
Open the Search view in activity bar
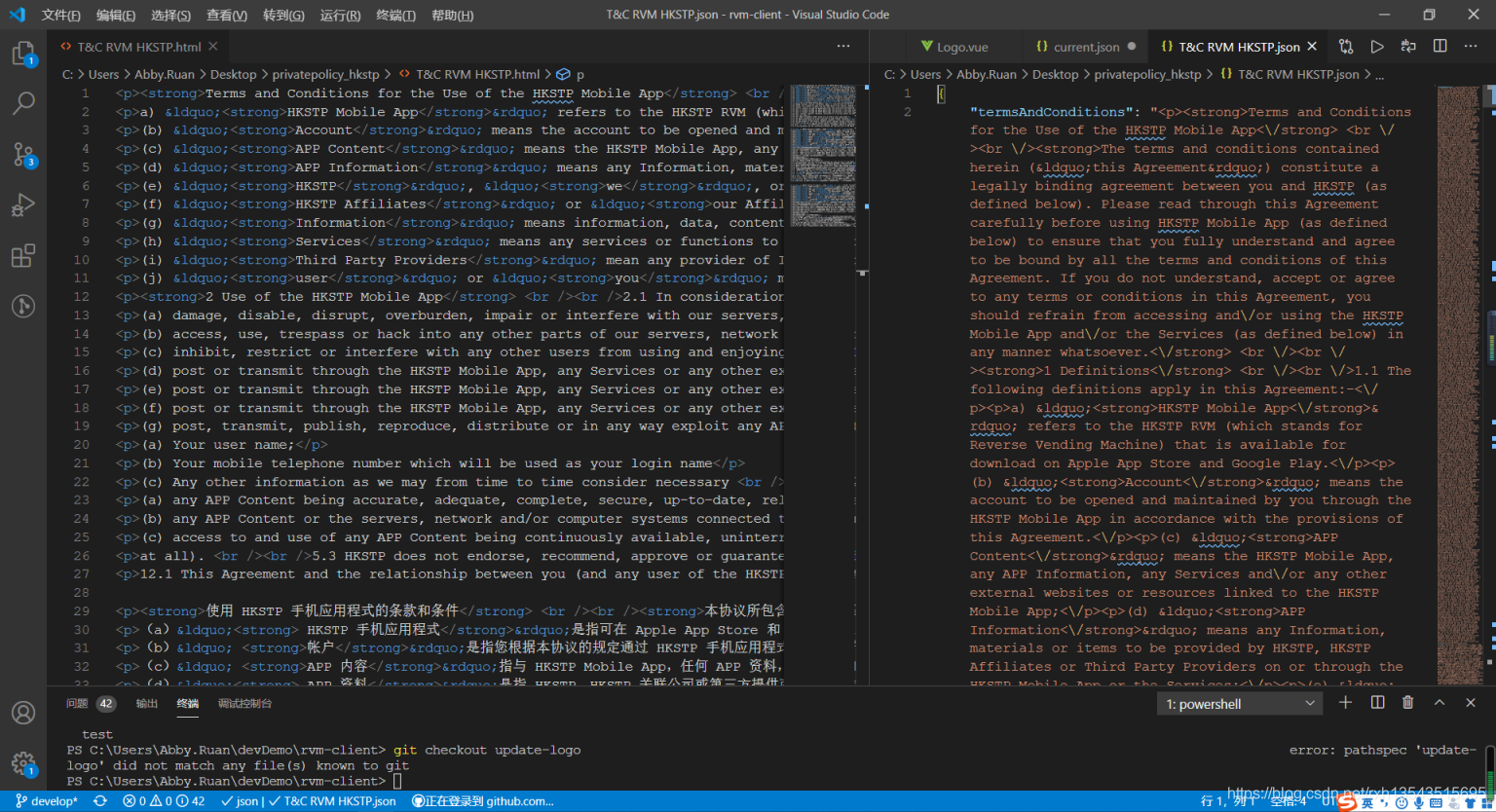[23, 103]
